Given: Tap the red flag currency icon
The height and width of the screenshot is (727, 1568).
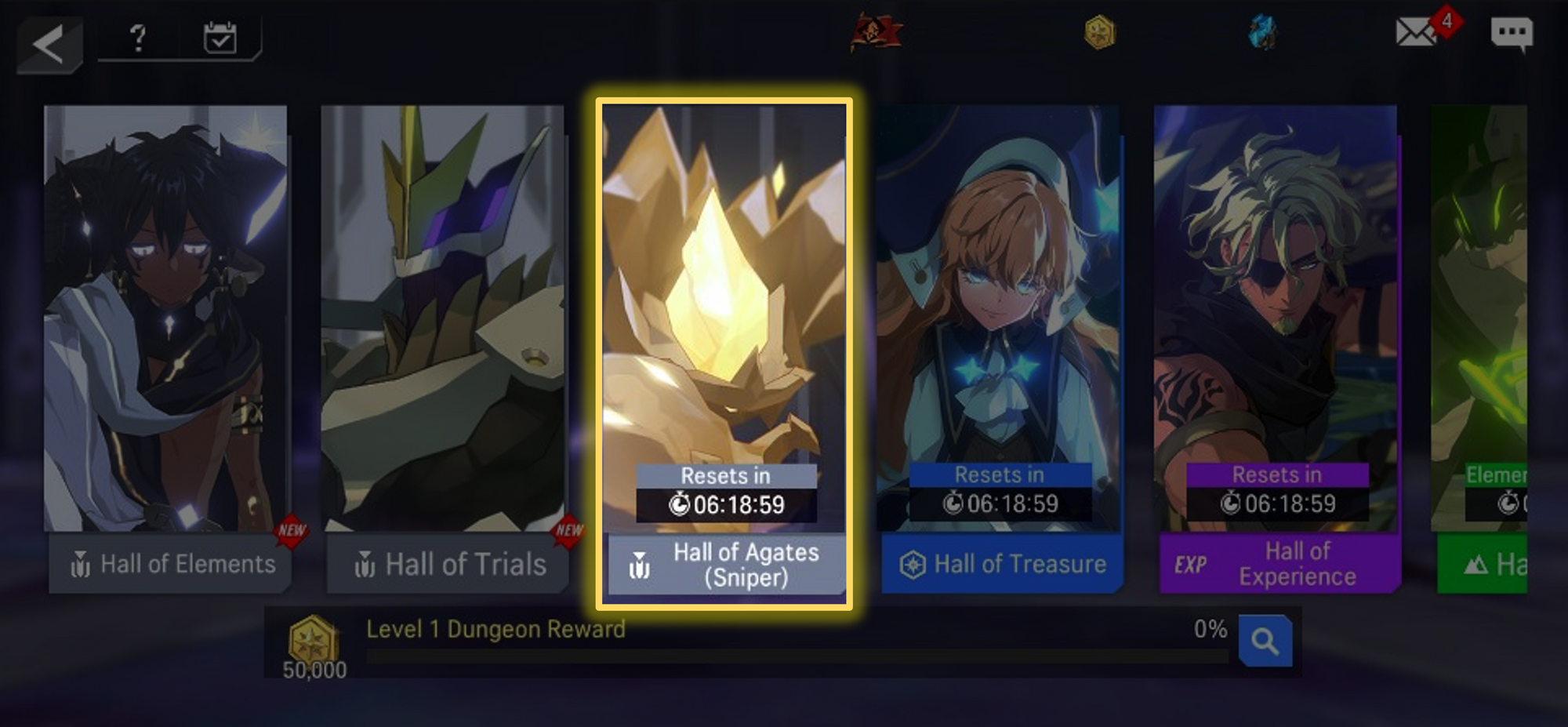Looking at the screenshot, I should 876,32.
